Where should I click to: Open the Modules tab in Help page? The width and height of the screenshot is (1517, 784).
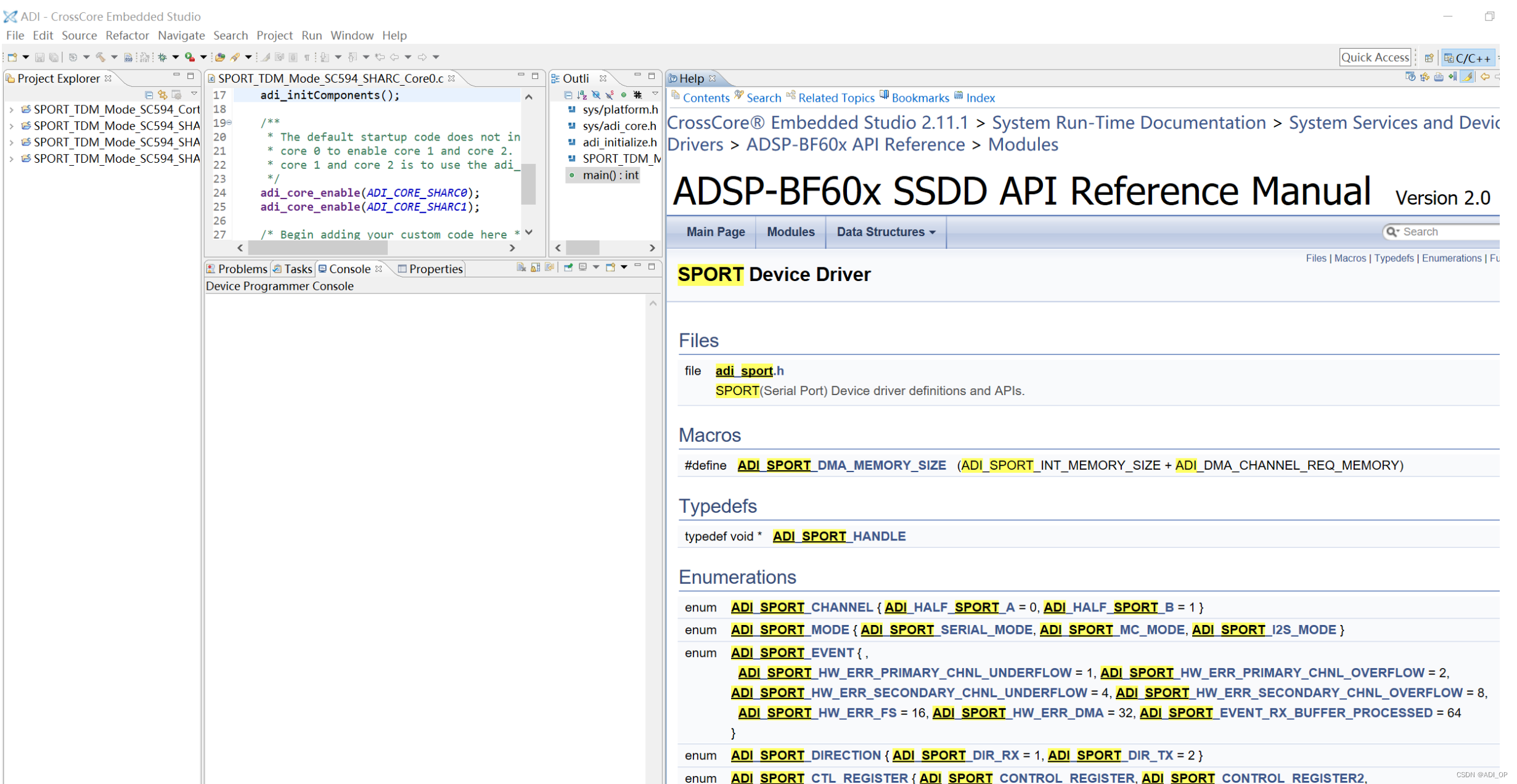click(790, 232)
